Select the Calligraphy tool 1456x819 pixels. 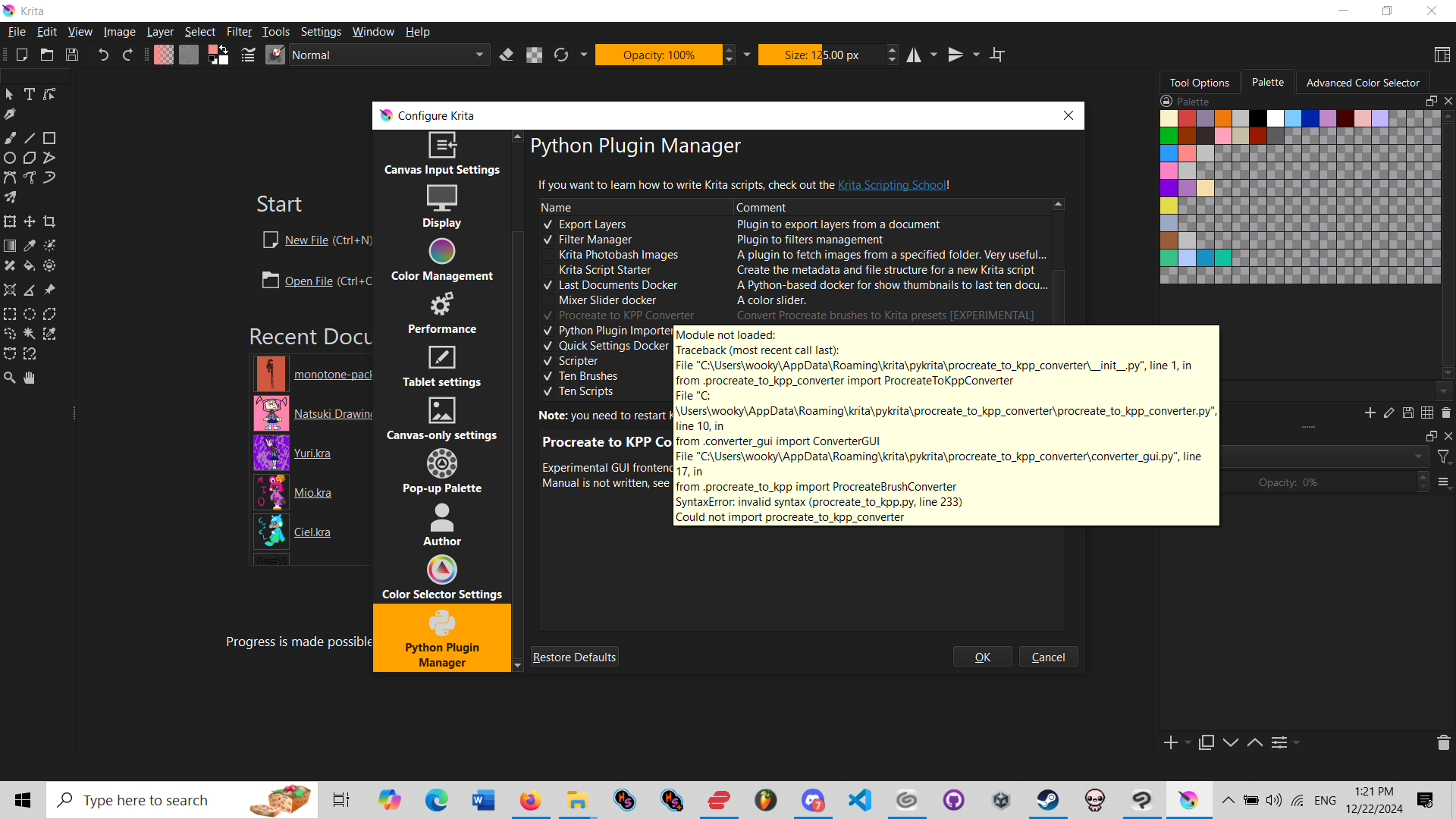click(x=10, y=114)
